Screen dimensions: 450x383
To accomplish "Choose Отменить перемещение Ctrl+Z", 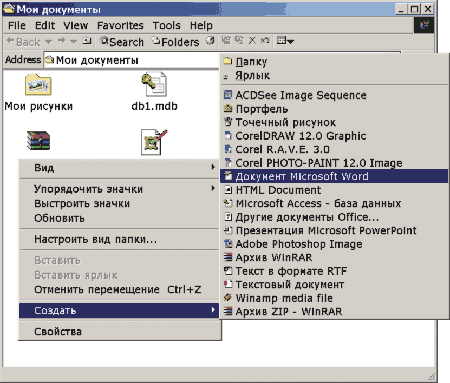I will click(119, 289).
